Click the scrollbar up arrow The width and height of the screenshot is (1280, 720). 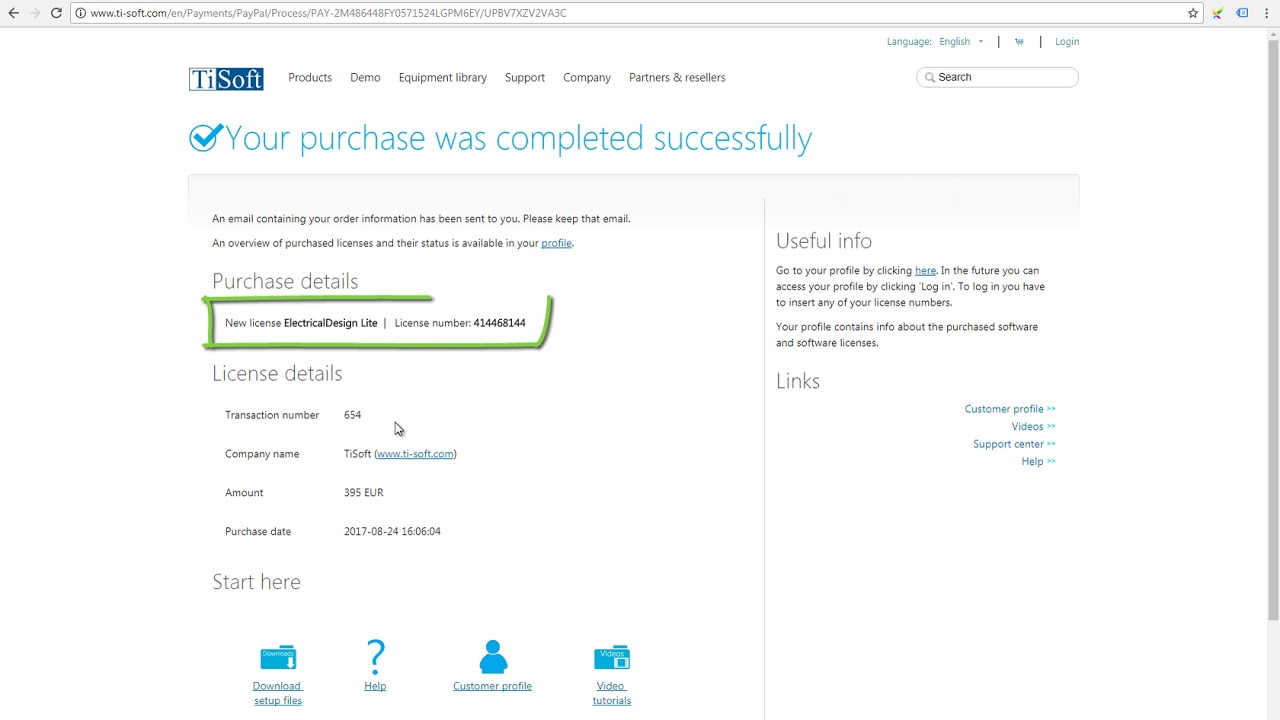pyautogui.click(x=1272, y=32)
